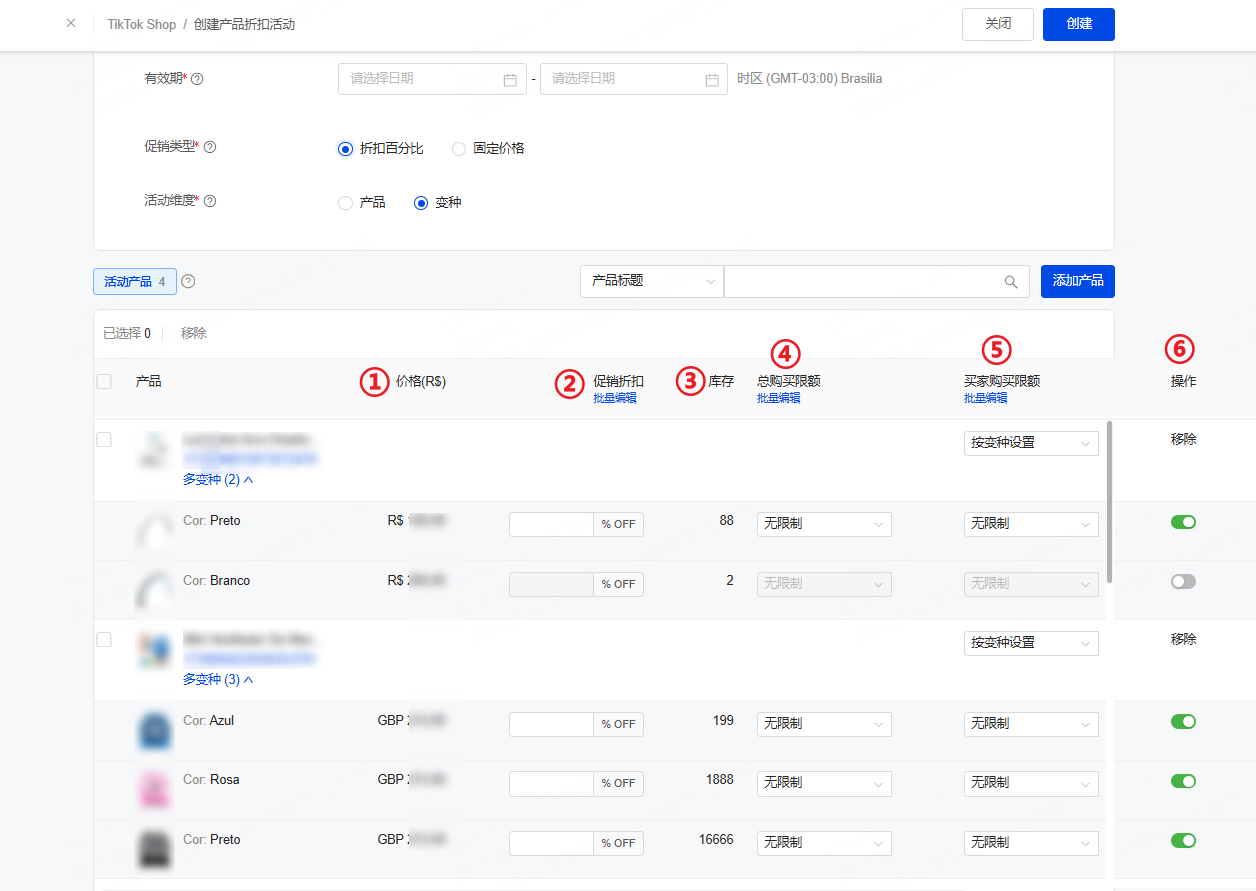Check the select-all products checkbox
This screenshot has height=891, width=1256.
point(104,381)
